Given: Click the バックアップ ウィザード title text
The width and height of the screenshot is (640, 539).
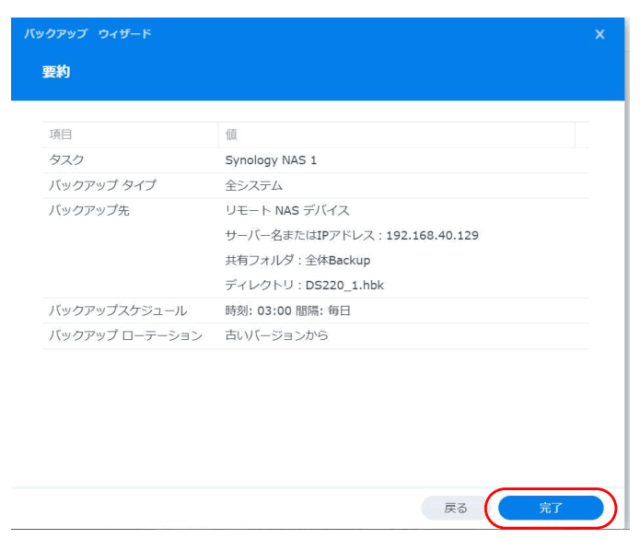Looking at the screenshot, I should [x=88, y=35].
